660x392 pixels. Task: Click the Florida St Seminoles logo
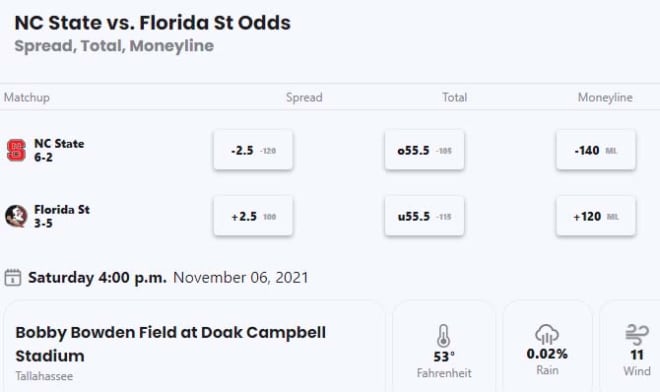pyautogui.click(x=16, y=216)
